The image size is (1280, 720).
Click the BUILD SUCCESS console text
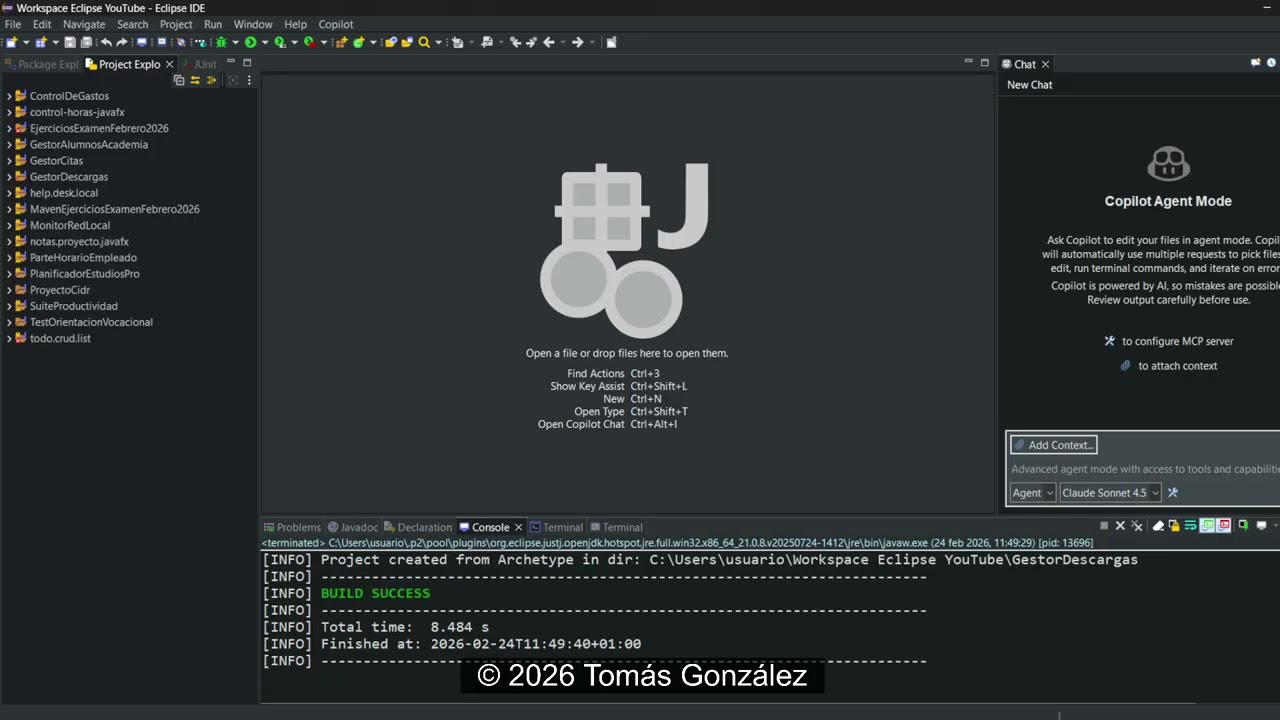tap(375, 593)
